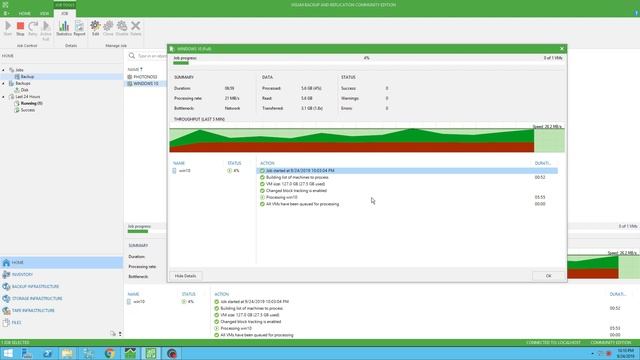Close the Windows 10 job dialog
Image resolution: width=640 pixels, height=360 pixels.
(562, 49)
